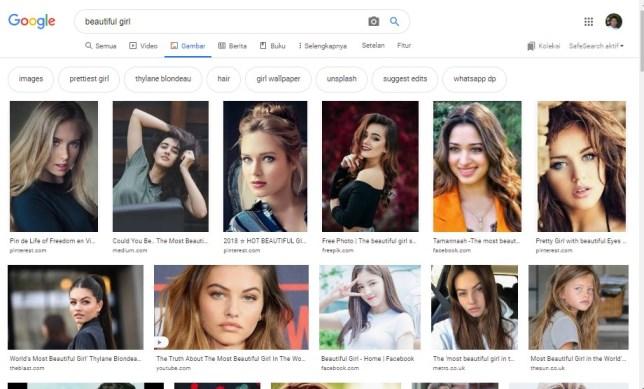This screenshot has height=389, width=644.
Task: Open the metro.co.uk image result
Action: 474,307
